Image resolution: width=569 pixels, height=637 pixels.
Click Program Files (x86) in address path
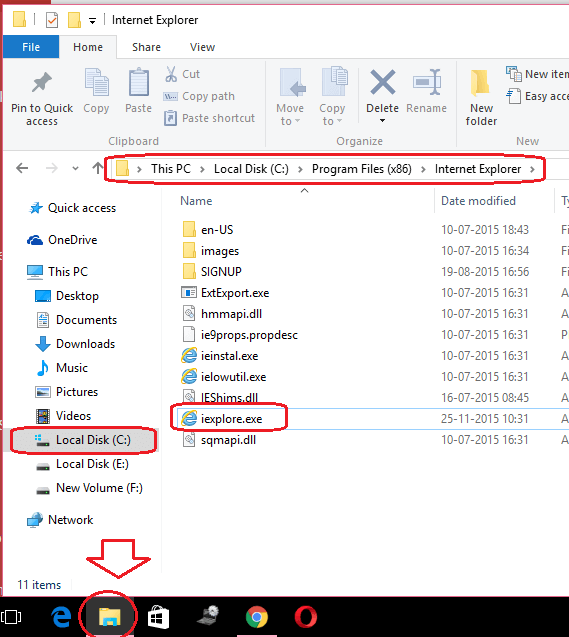(x=361, y=169)
